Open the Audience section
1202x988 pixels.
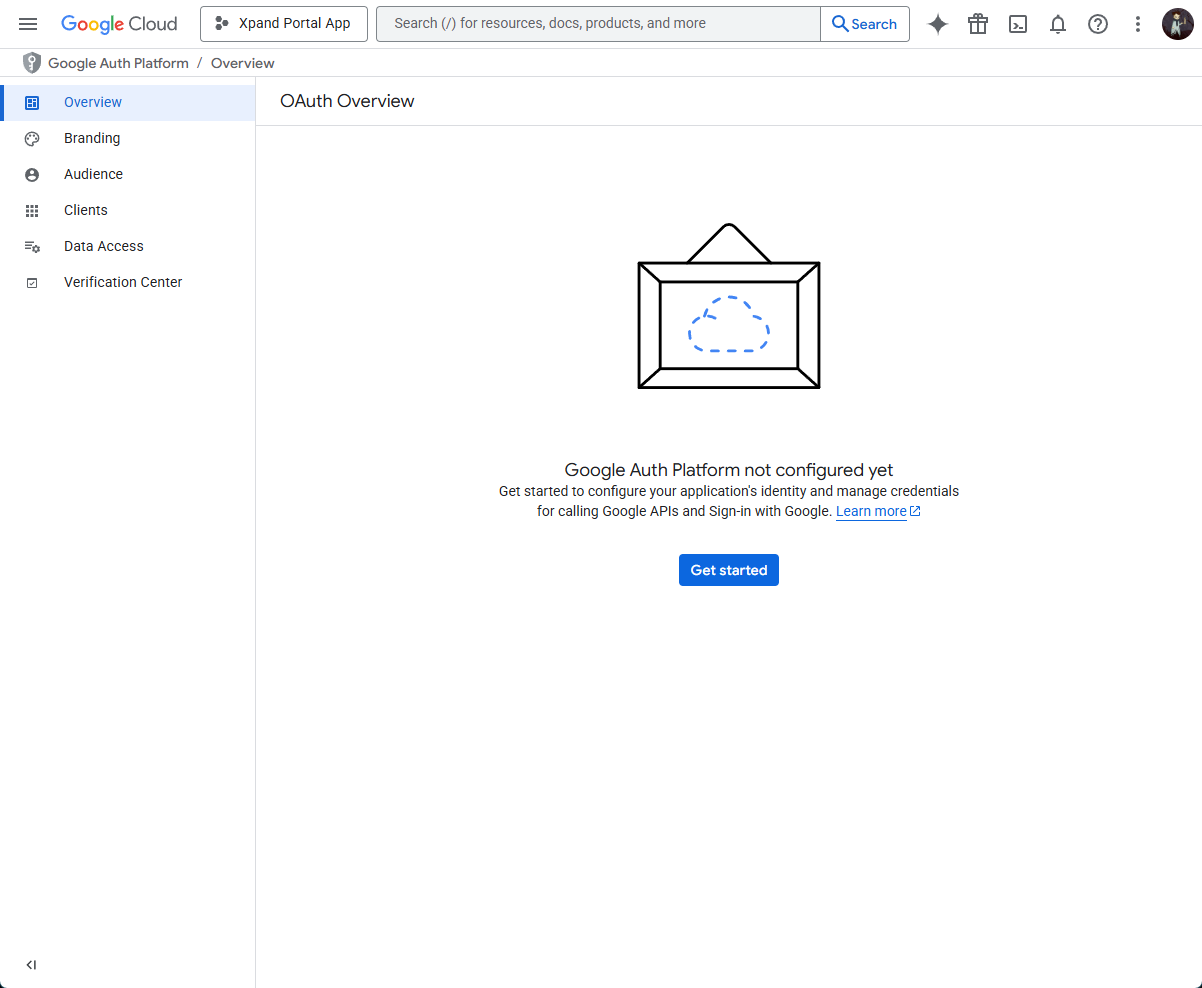[x=93, y=174]
